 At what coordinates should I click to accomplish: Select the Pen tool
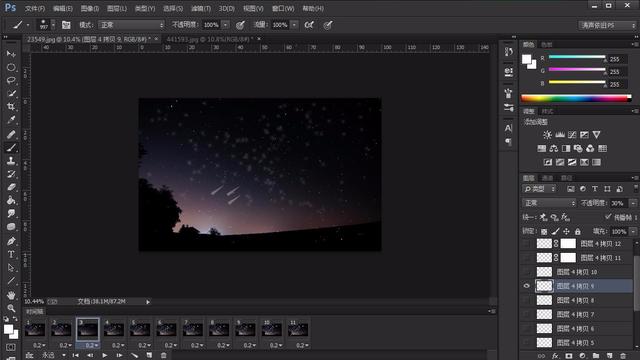(11, 241)
